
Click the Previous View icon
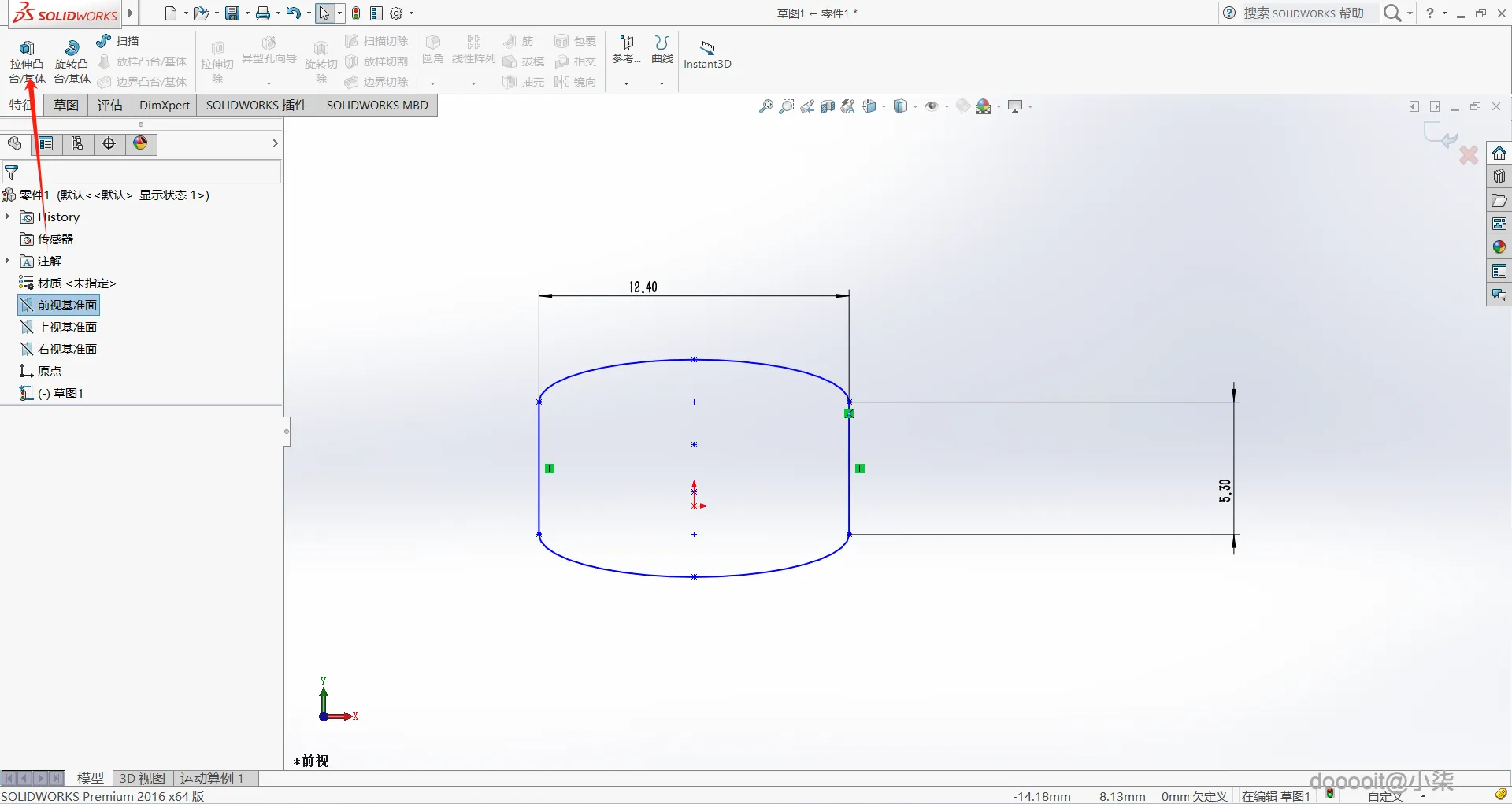click(807, 106)
